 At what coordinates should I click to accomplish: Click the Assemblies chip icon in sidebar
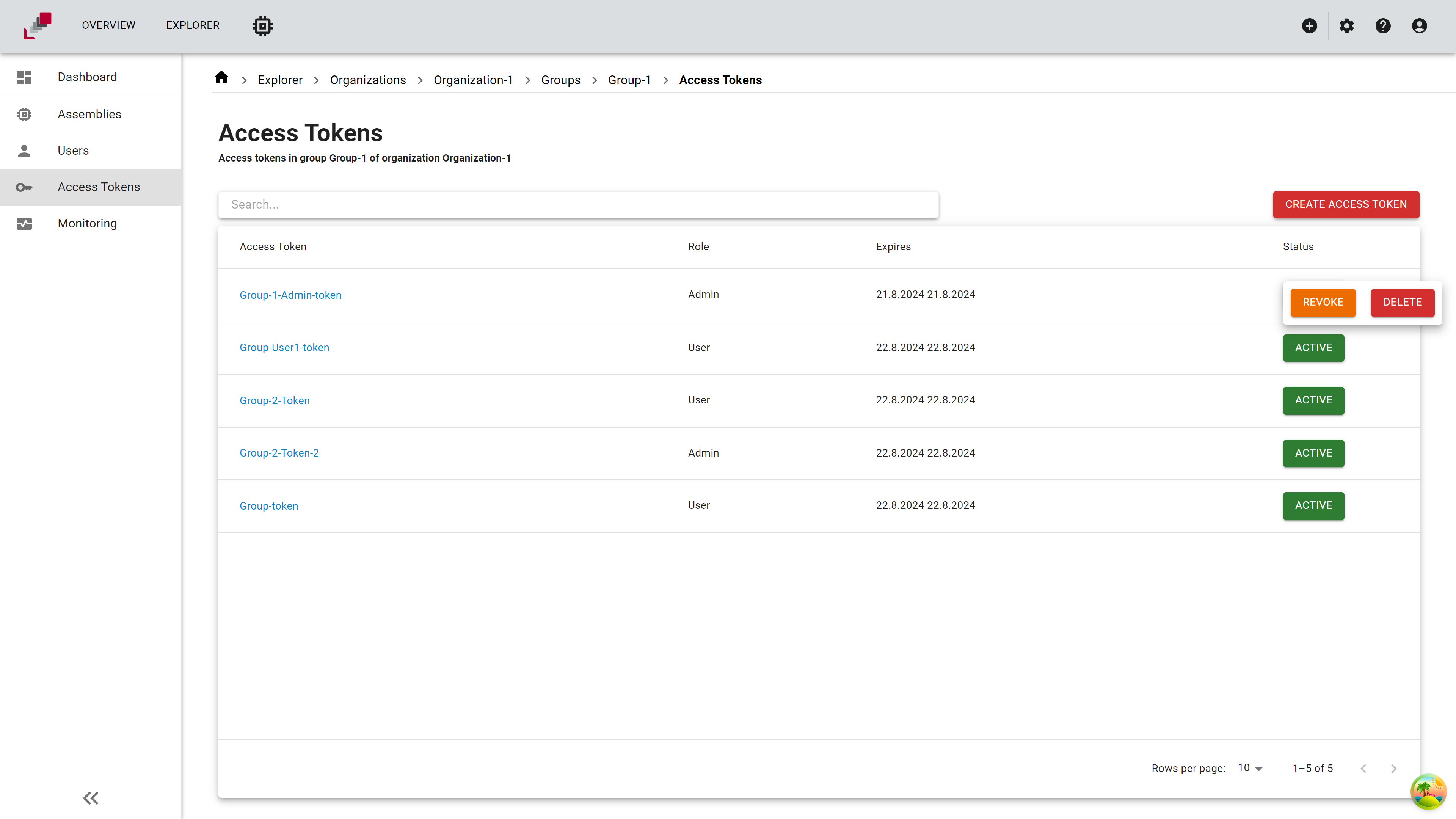[24, 114]
